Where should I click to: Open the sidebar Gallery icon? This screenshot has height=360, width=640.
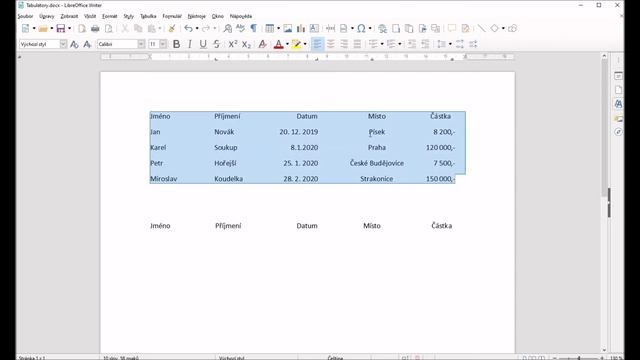pyautogui.click(x=618, y=118)
